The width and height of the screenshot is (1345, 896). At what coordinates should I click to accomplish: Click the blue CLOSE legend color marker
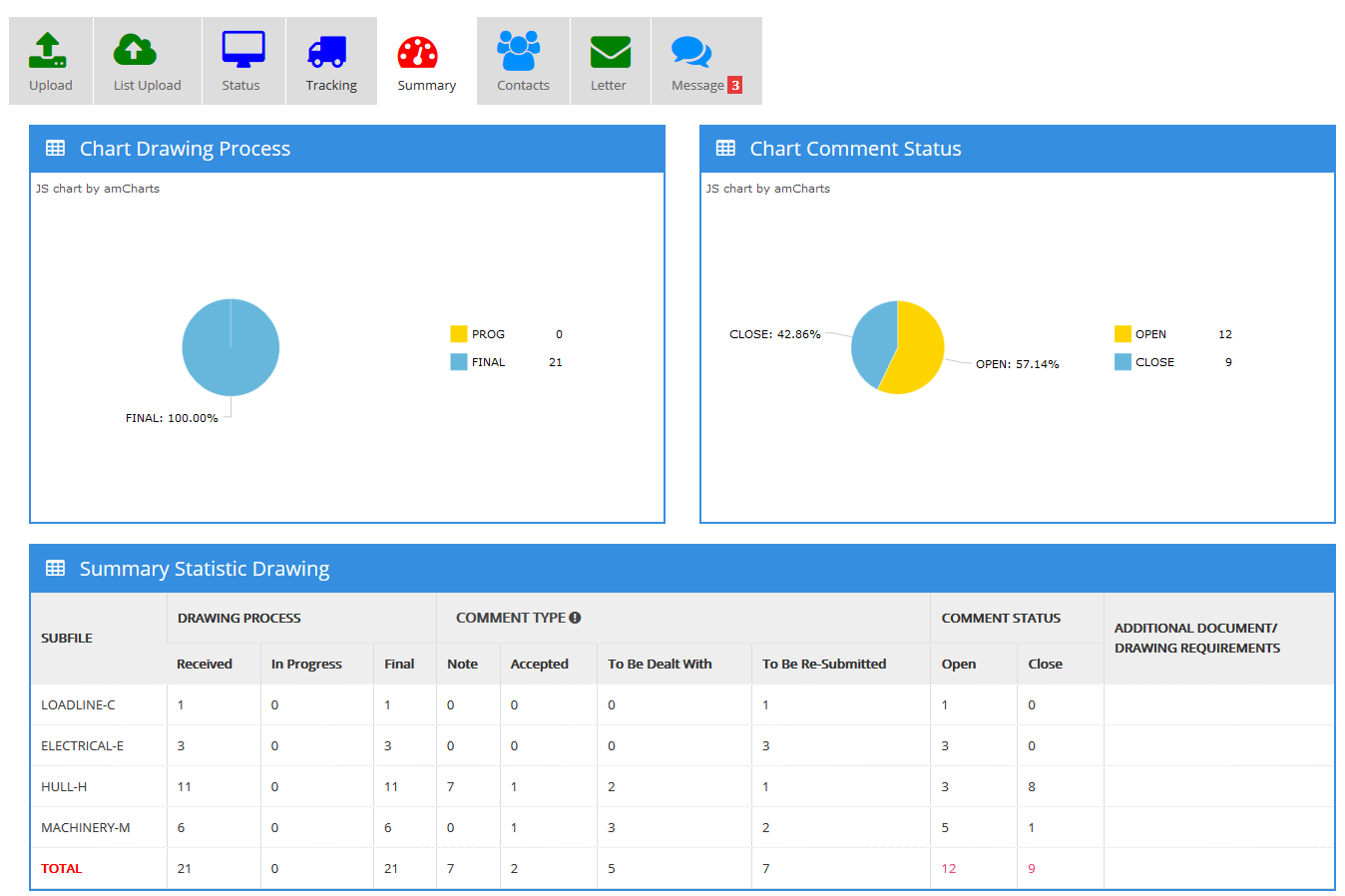point(1122,362)
